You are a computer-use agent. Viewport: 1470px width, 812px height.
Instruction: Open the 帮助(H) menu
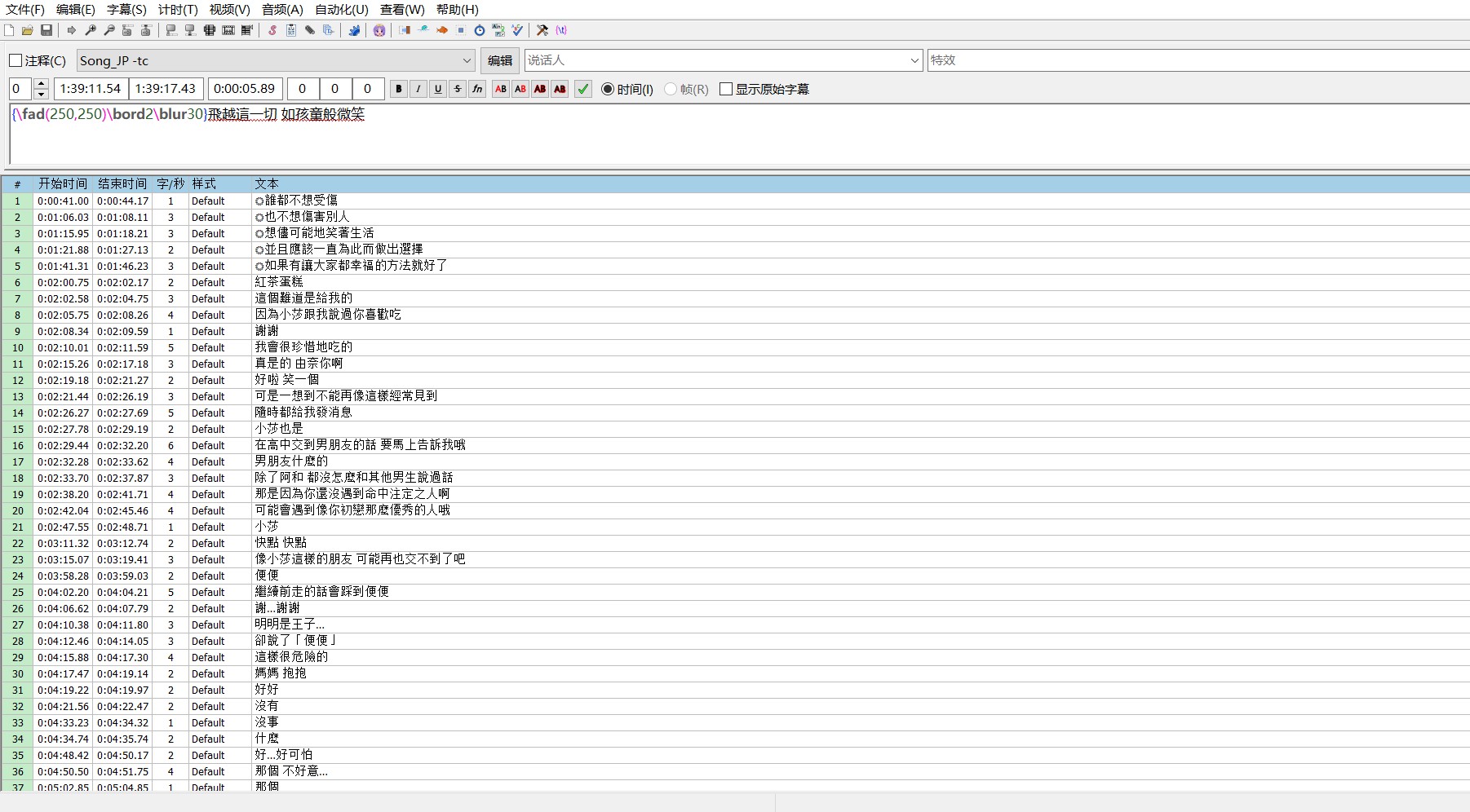click(458, 10)
